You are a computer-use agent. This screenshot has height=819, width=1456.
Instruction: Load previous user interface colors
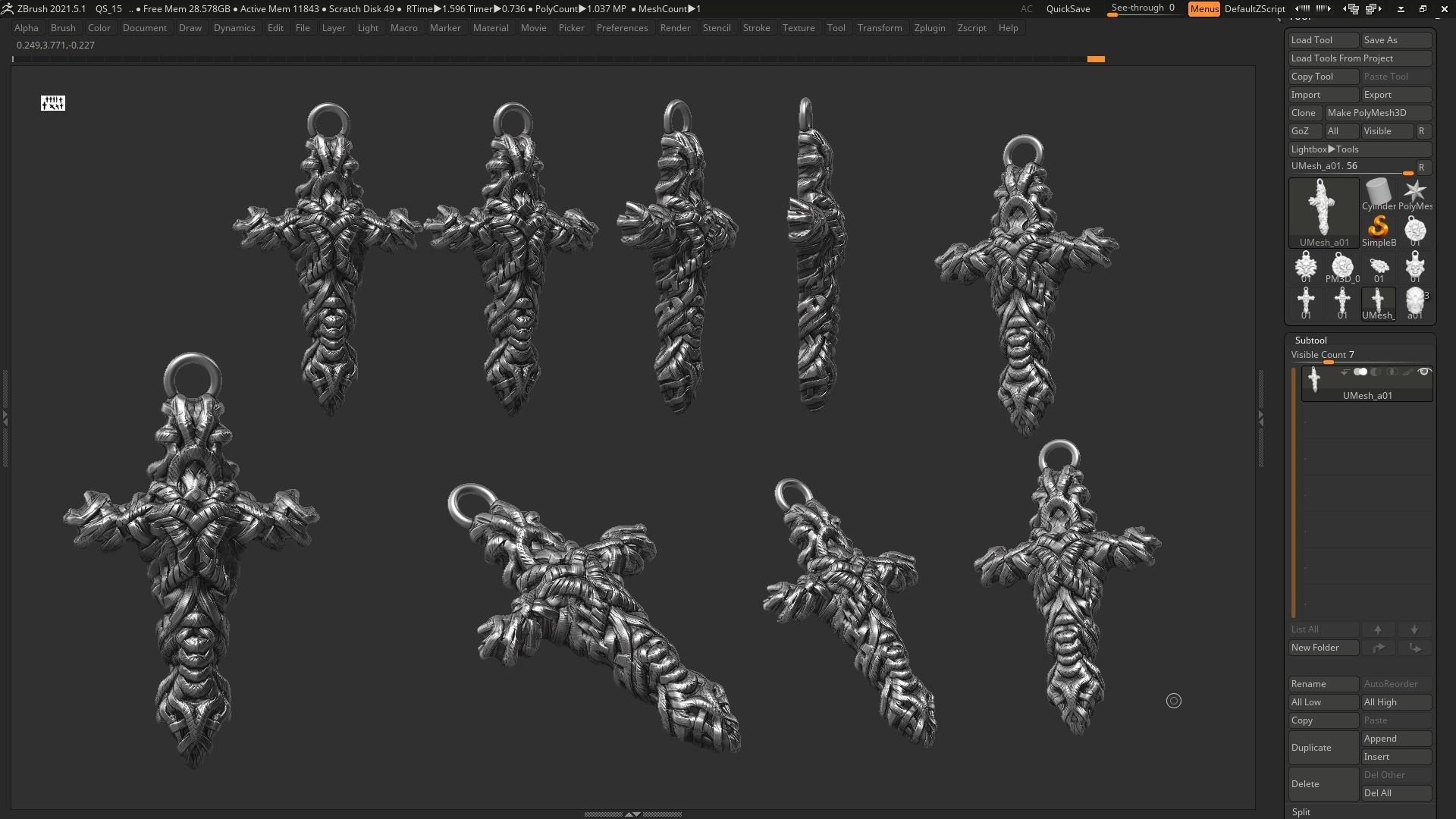point(1302,9)
